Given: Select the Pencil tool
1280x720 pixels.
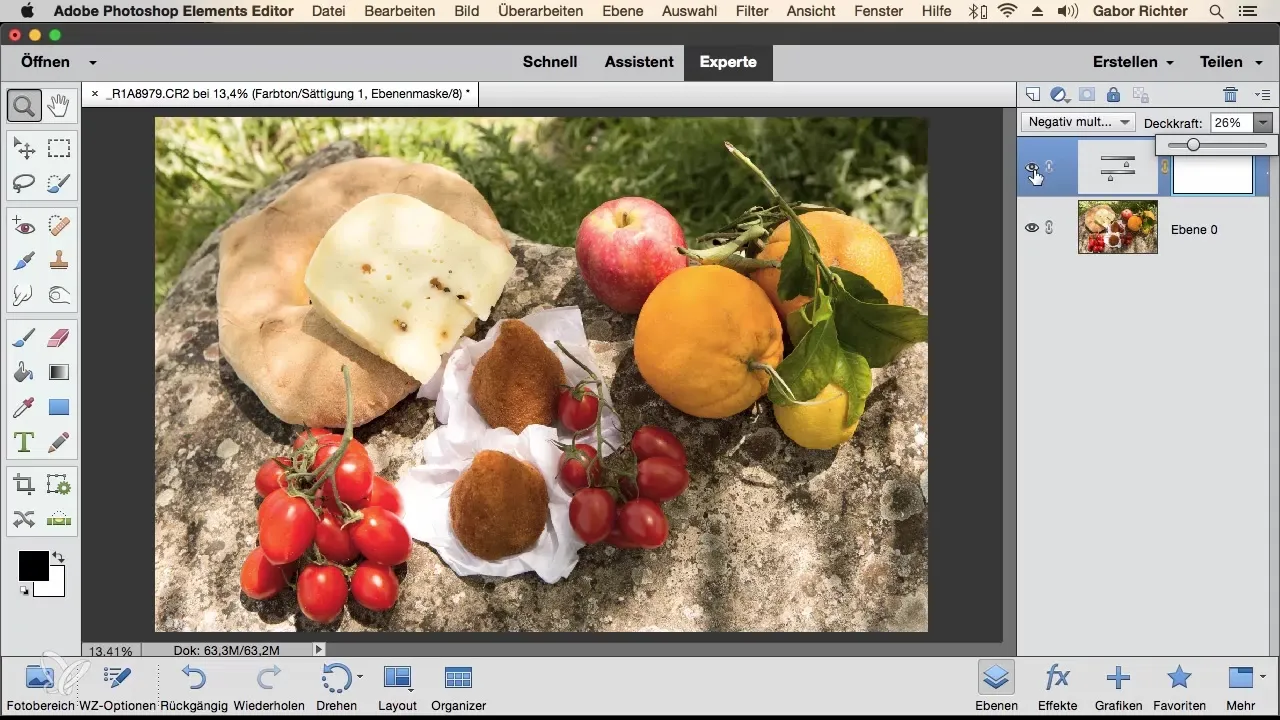Looking at the screenshot, I should [x=58, y=441].
